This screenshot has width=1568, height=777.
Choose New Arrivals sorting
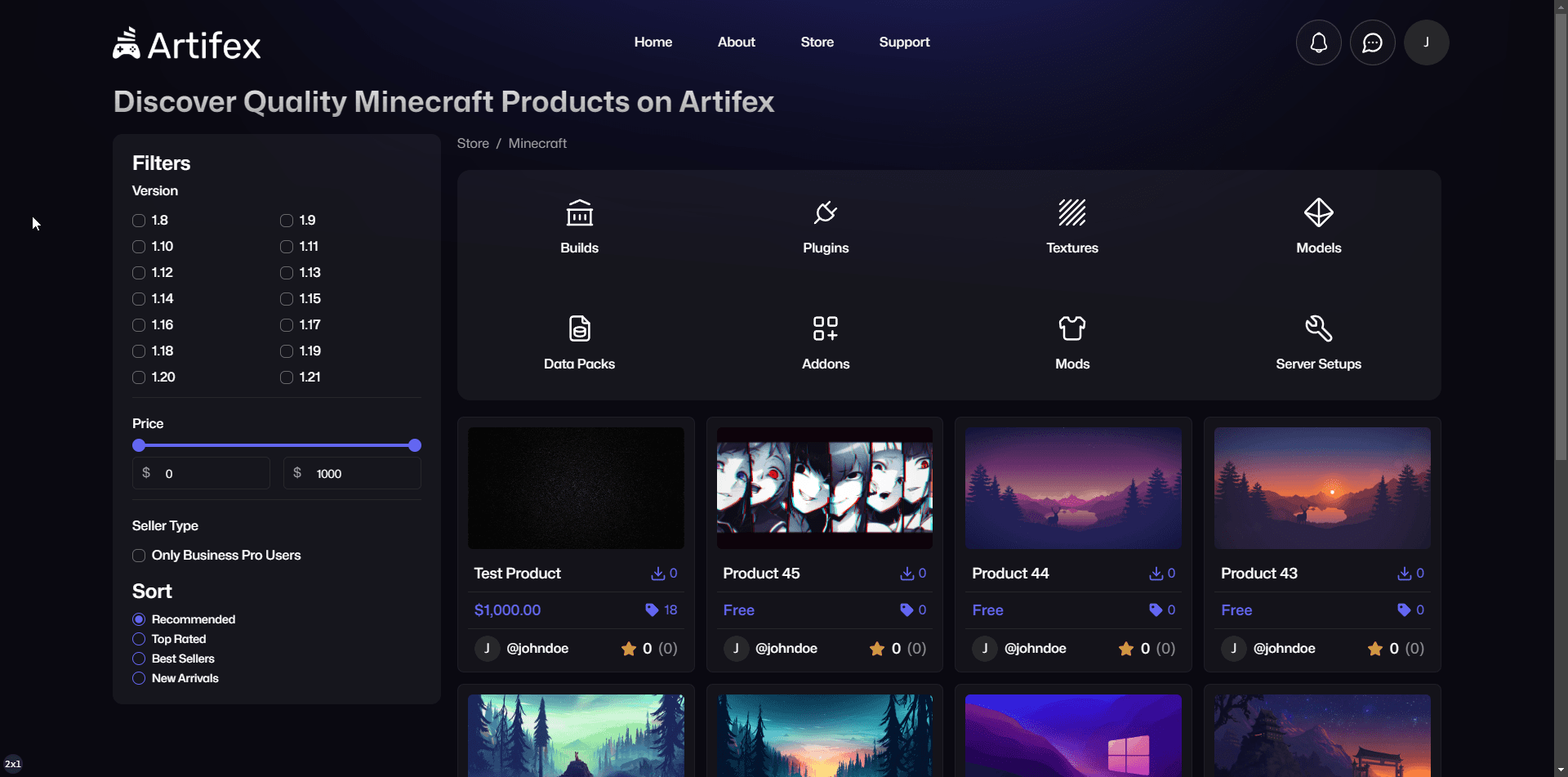point(137,678)
